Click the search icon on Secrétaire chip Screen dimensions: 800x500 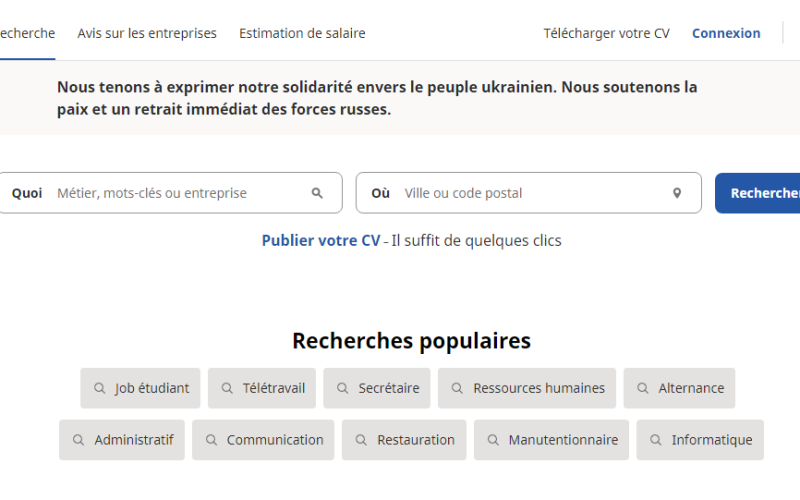coord(342,388)
